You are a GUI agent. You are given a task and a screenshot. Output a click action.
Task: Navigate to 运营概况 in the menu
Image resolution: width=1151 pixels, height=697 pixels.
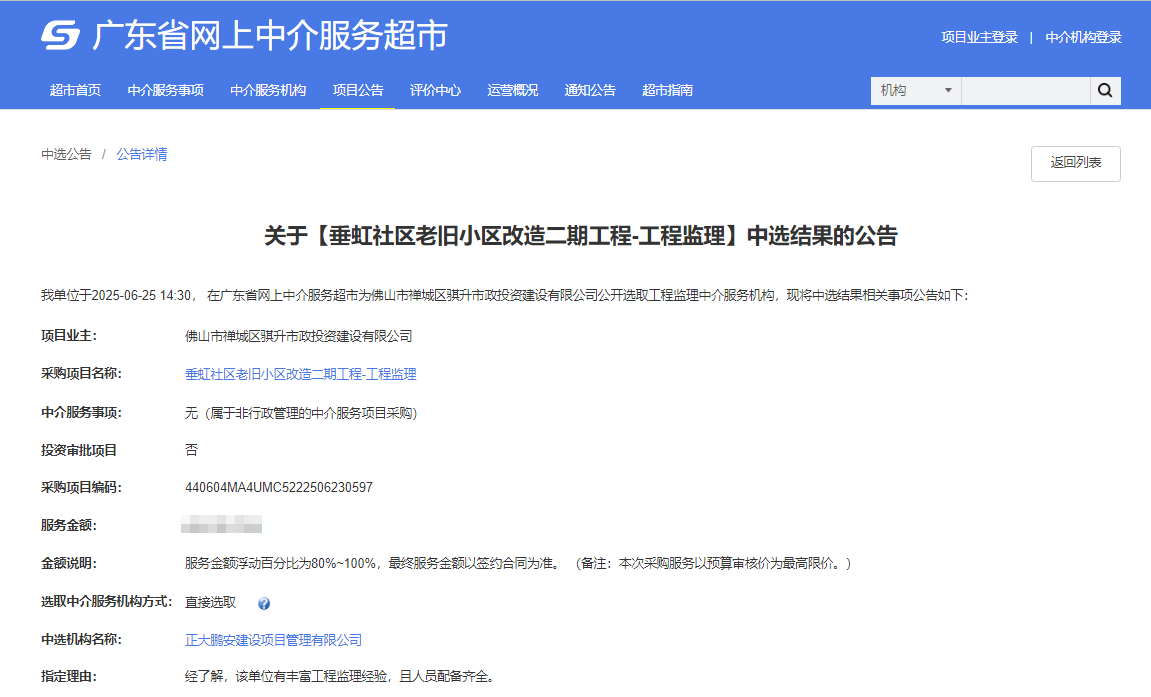tap(513, 90)
